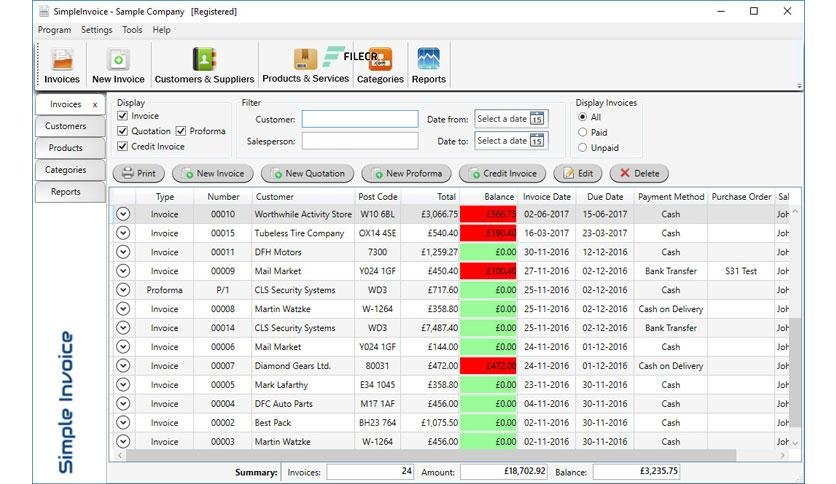Click the SimpleInvoice title bar app icon
Image resolution: width=836 pixels, height=484 pixels.
pos(44,11)
